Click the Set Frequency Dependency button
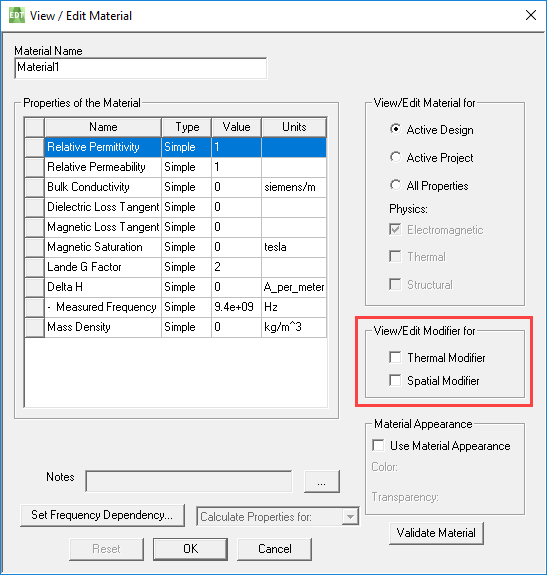Viewport: 547px width, 575px height. coord(102,515)
